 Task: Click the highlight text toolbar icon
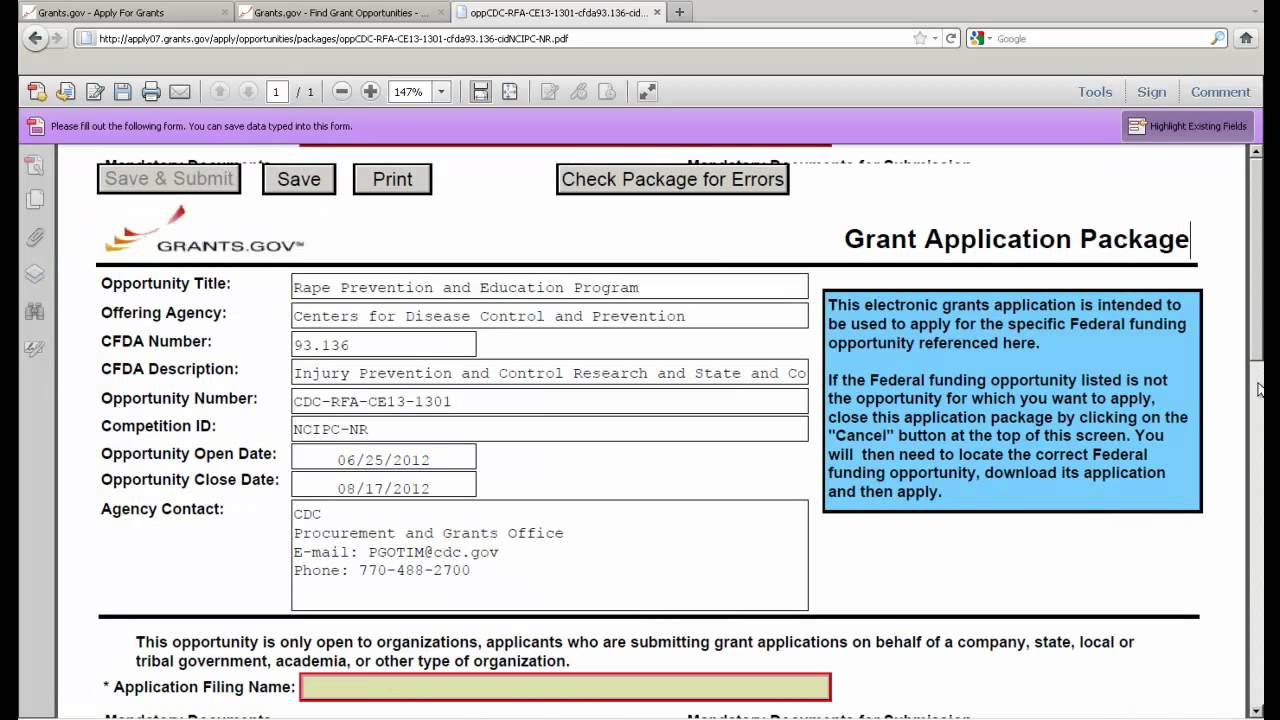pos(578,92)
